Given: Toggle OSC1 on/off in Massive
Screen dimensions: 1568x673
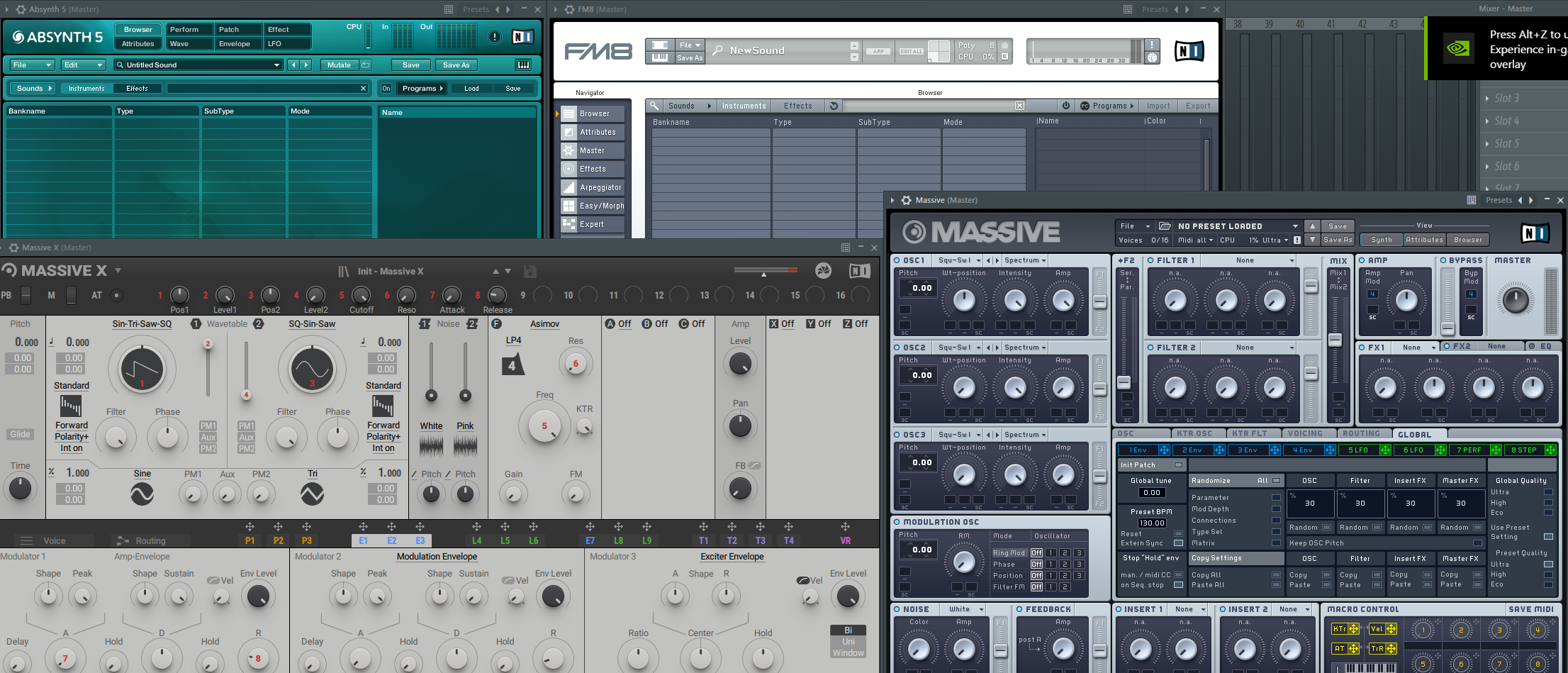Looking at the screenshot, I should 897,260.
